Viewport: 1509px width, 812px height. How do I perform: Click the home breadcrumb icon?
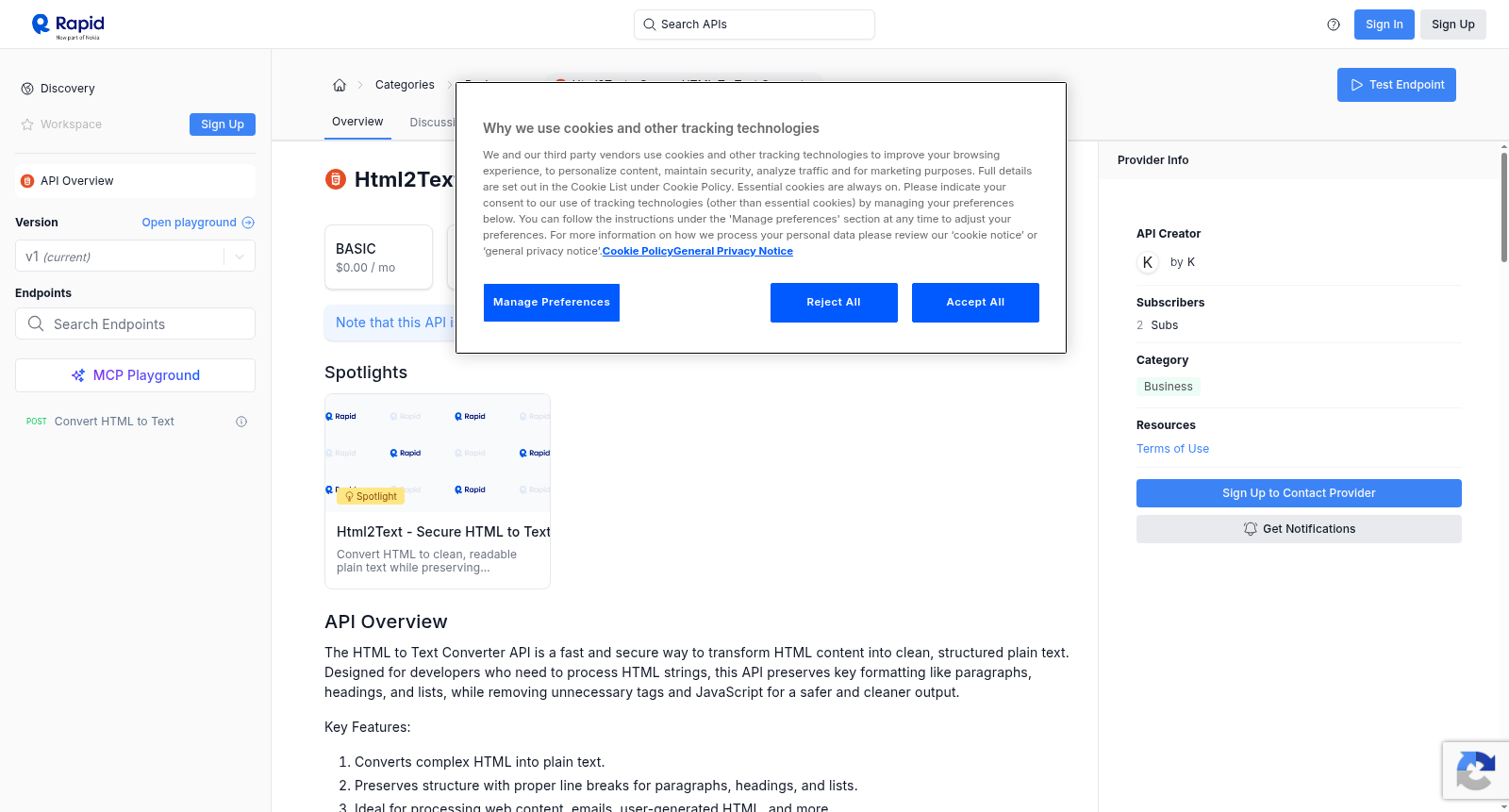pos(340,85)
